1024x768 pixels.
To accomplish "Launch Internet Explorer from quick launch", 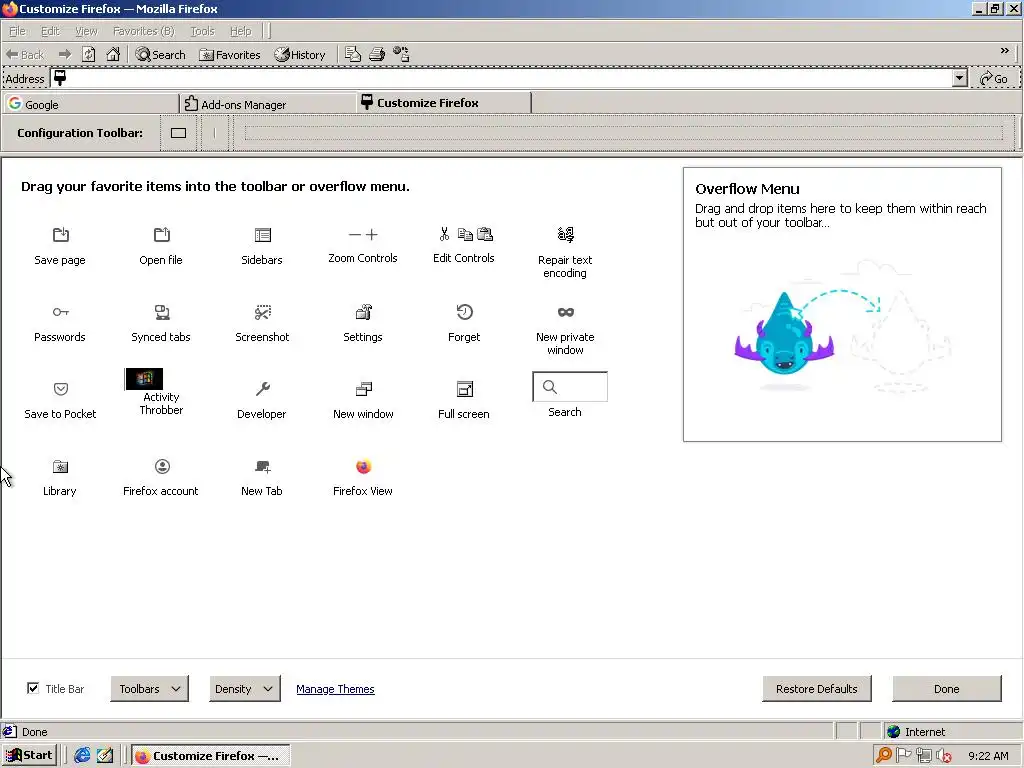I will click(82, 756).
